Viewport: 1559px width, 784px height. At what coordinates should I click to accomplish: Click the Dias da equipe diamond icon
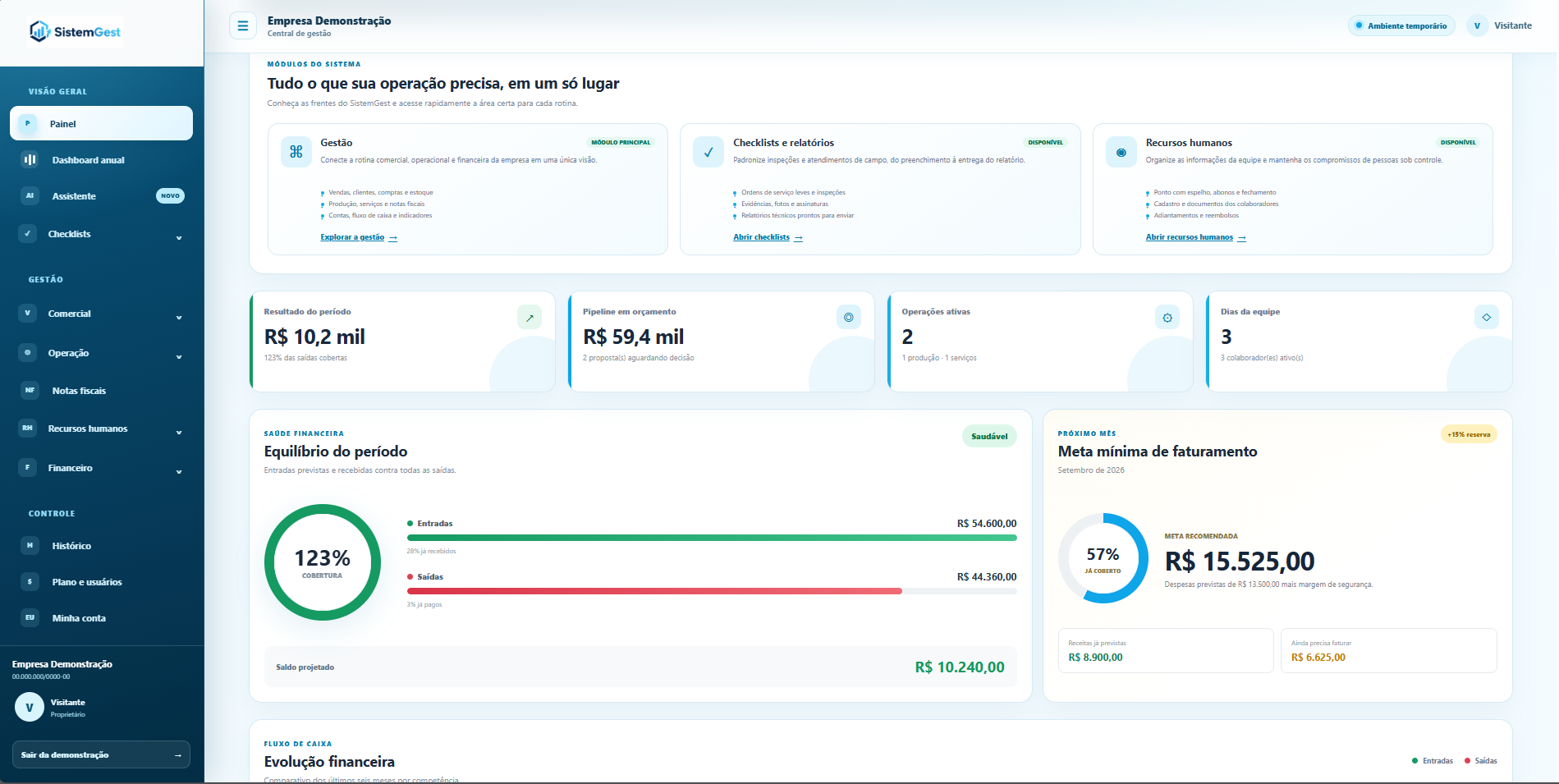point(1487,317)
